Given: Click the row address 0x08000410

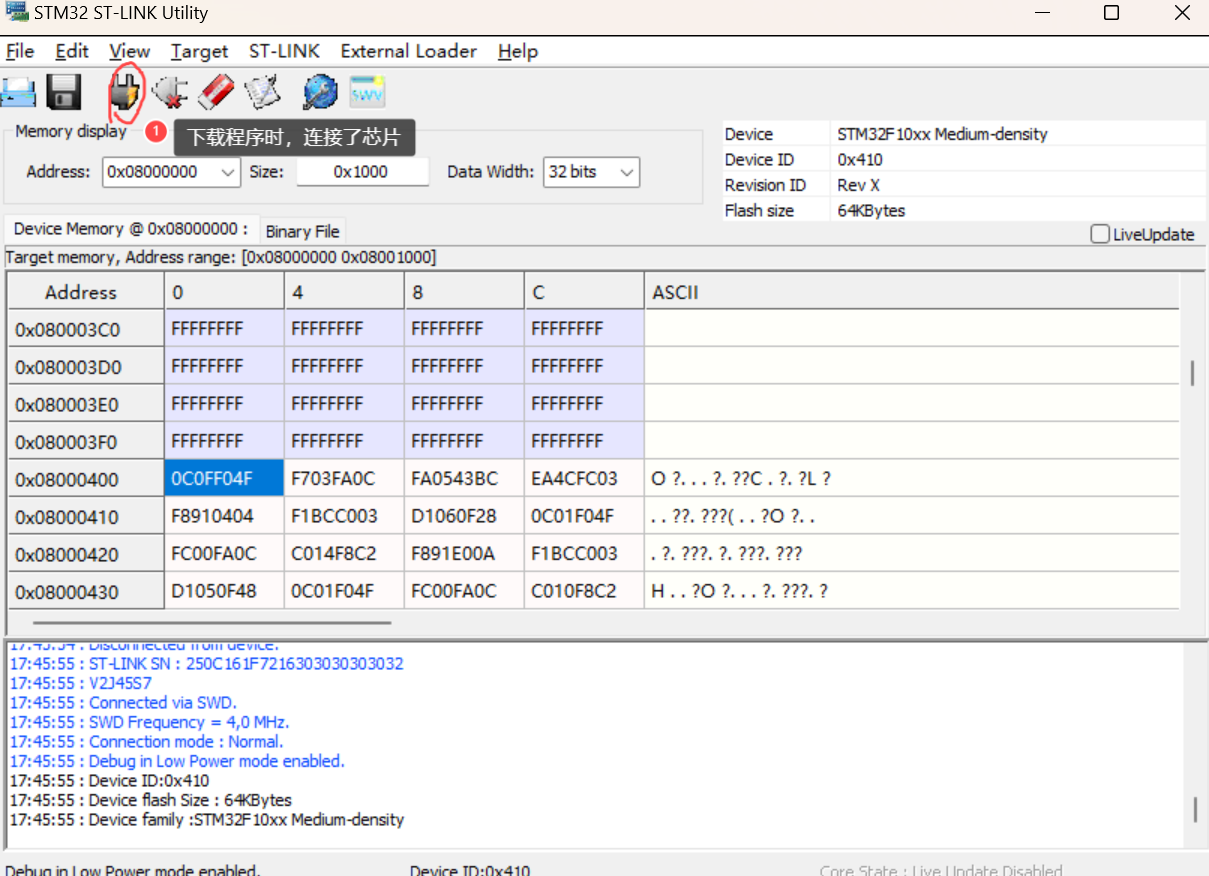Looking at the screenshot, I should (86, 517).
